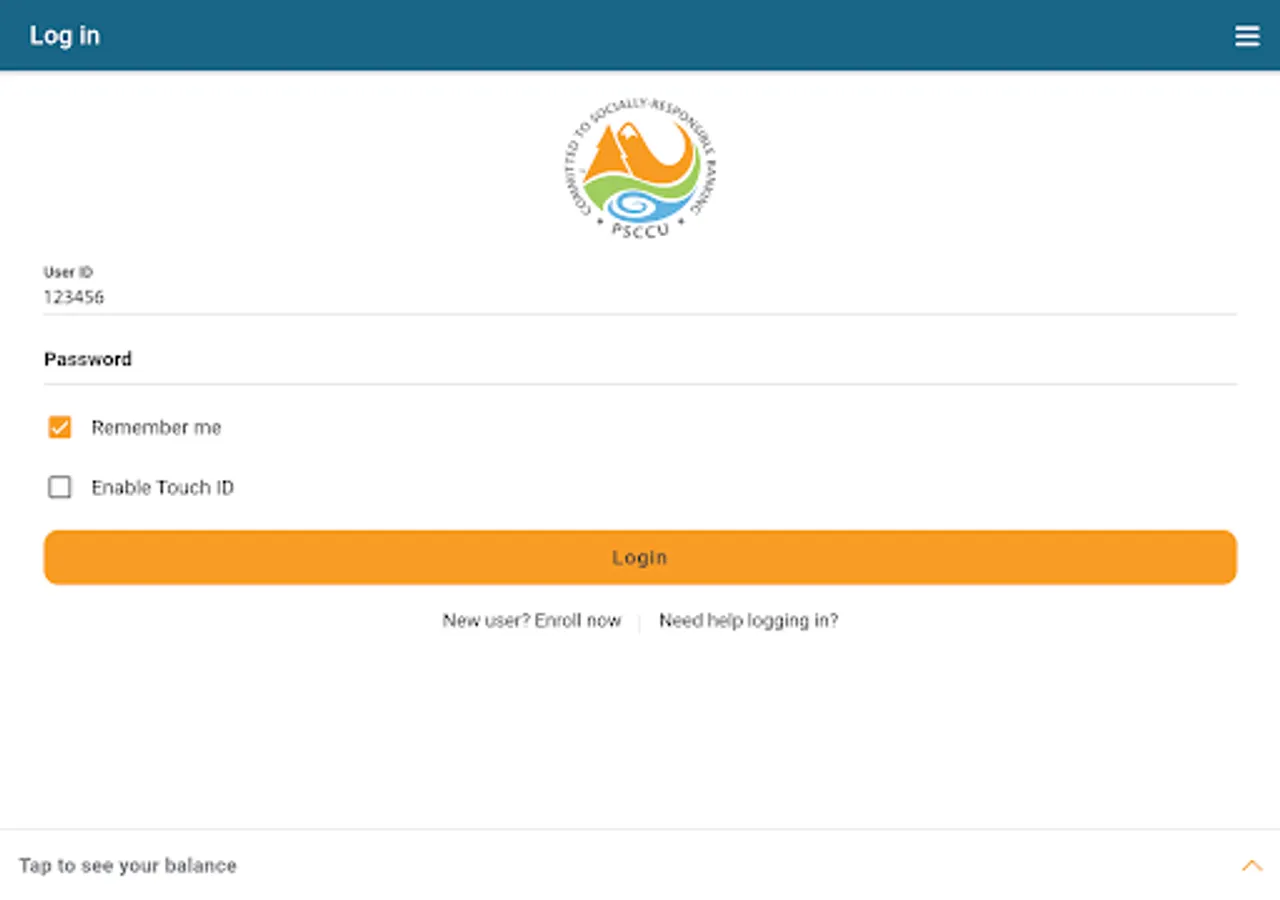1280x900 pixels.
Task: Click the orange Login button
Action: pos(640,557)
